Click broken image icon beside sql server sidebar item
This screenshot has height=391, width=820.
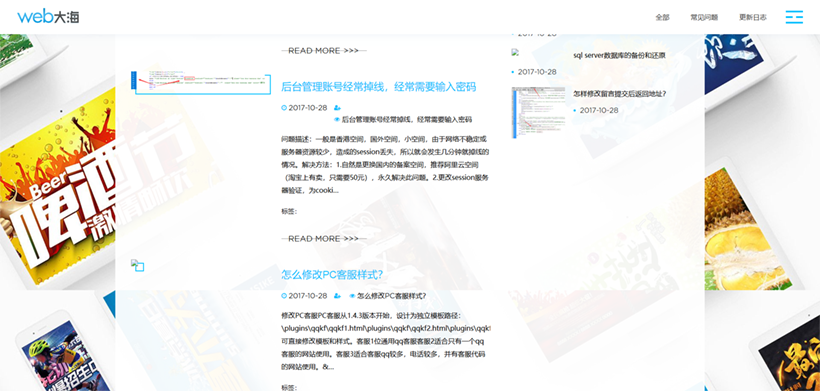[x=515, y=52]
